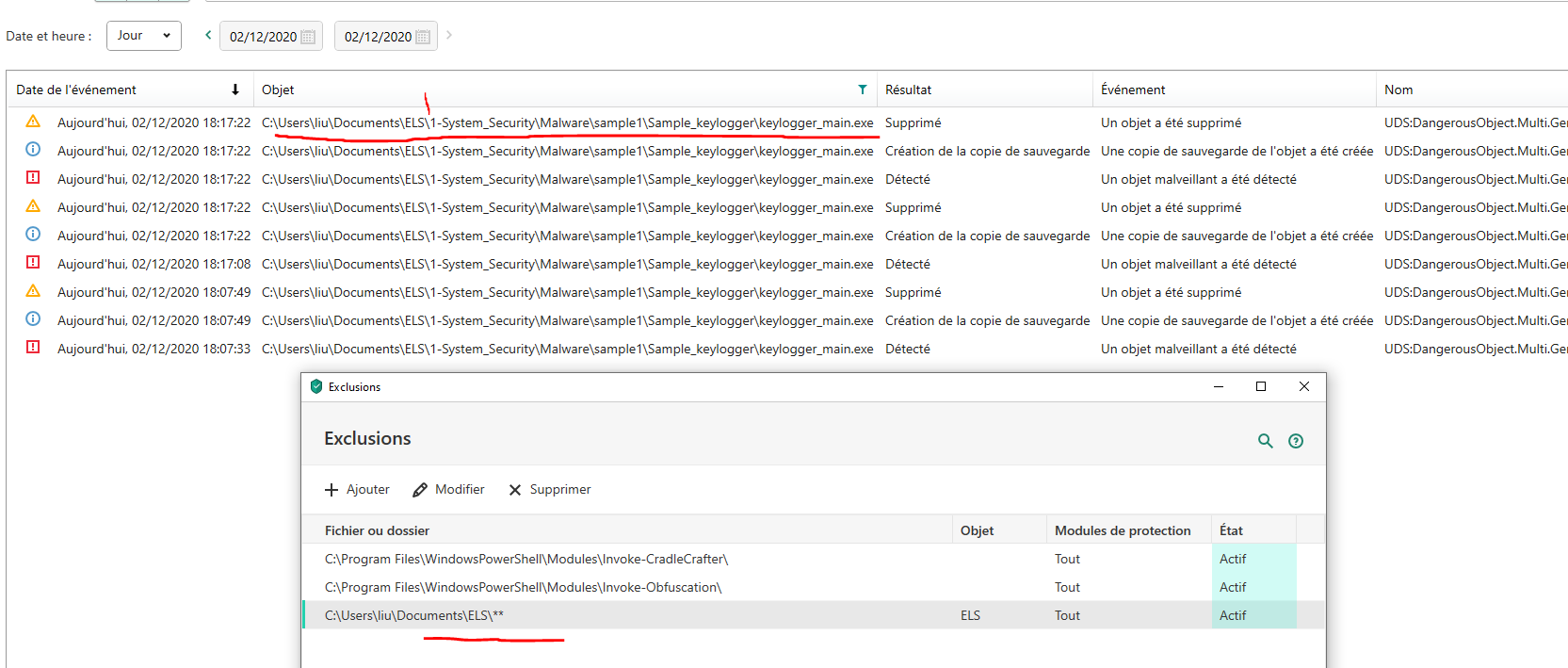Open the Jour period dropdown

143,36
